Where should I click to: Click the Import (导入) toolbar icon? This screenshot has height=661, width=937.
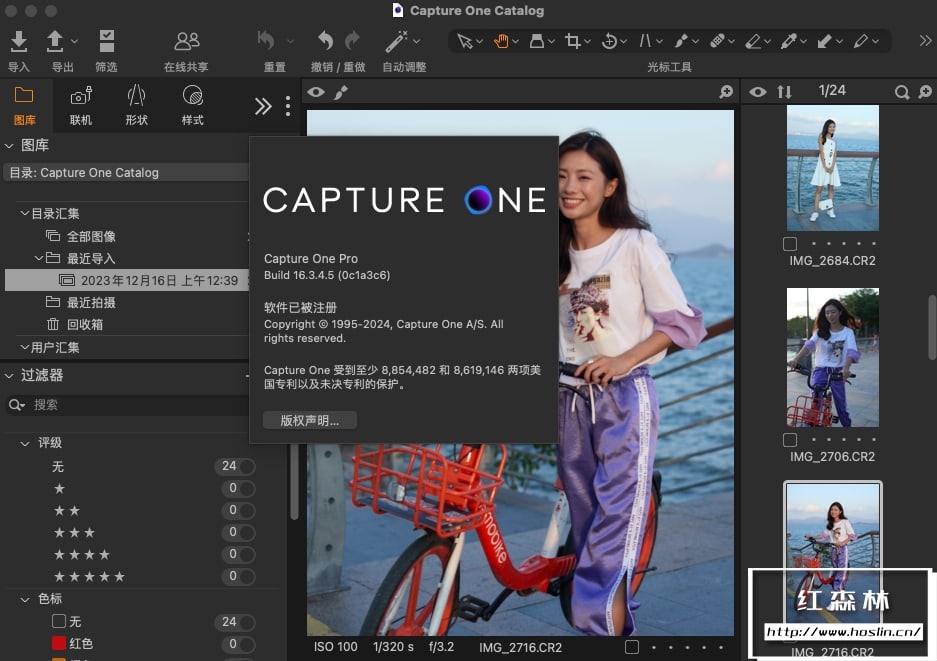[x=18, y=41]
